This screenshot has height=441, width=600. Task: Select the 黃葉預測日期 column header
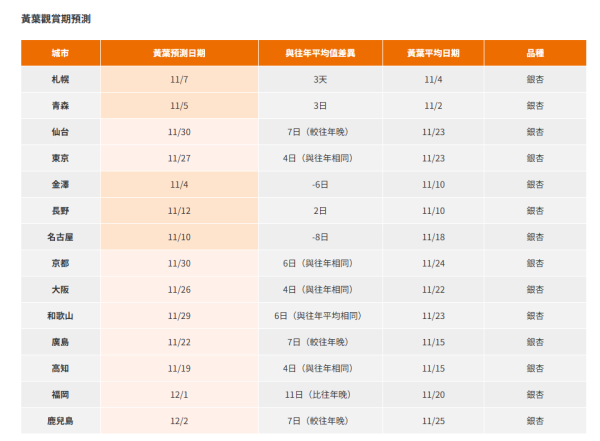pyautogui.click(x=179, y=52)
